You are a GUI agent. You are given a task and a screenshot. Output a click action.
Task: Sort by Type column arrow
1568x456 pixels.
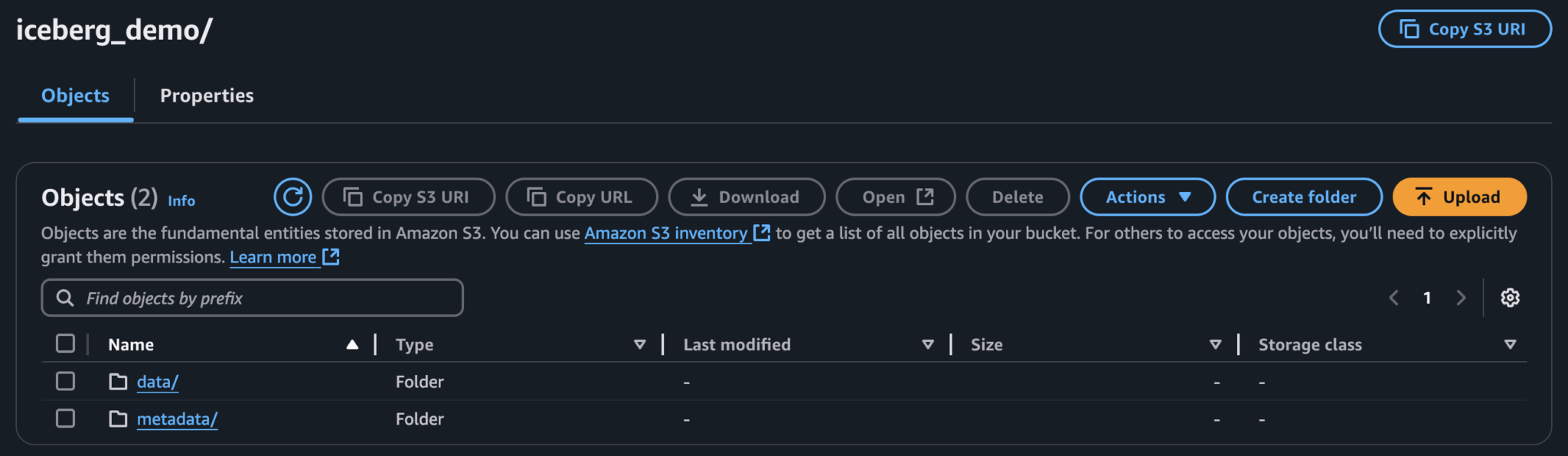640,345
